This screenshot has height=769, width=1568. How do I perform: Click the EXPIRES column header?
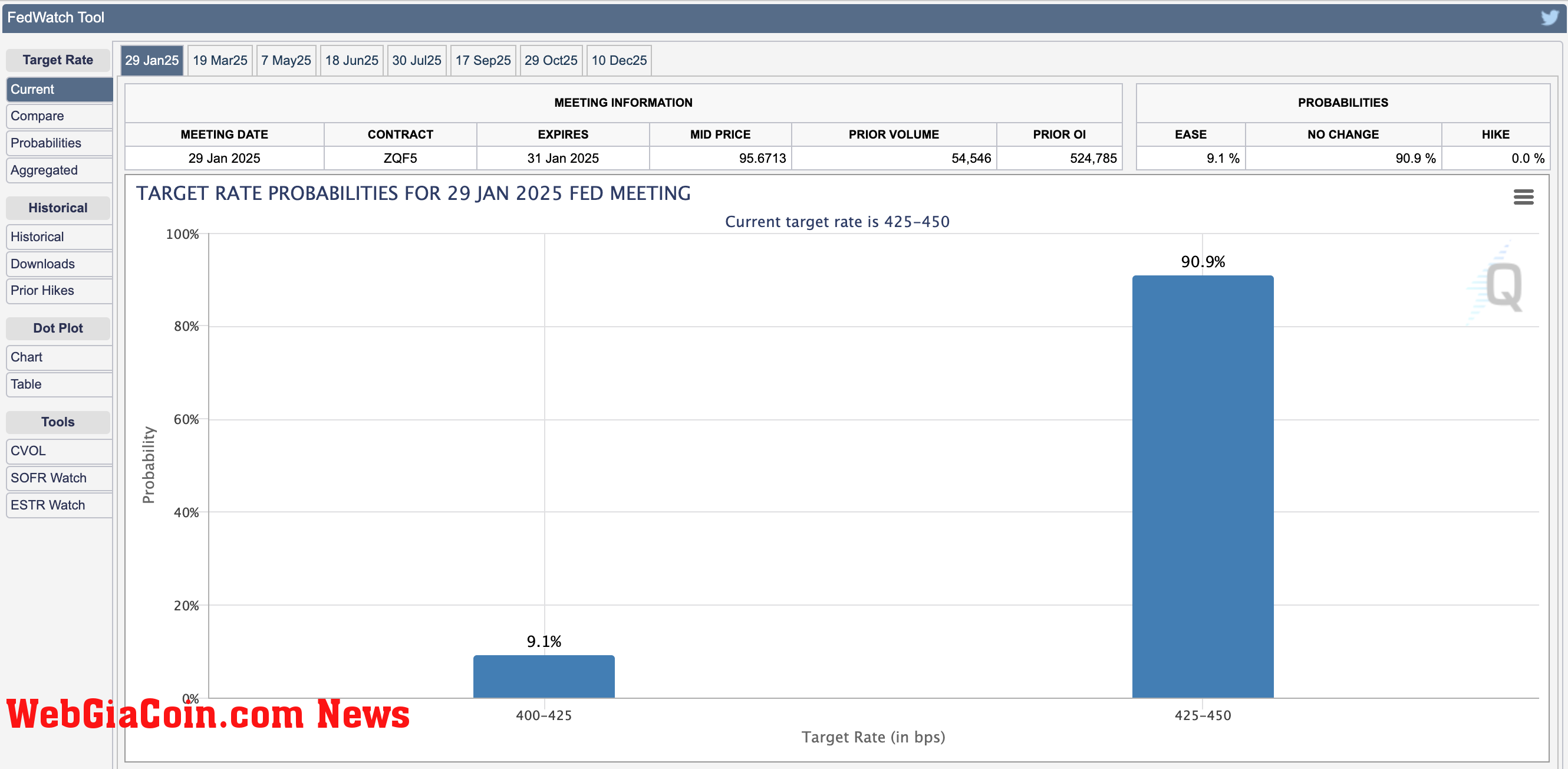tap(562, 134)
